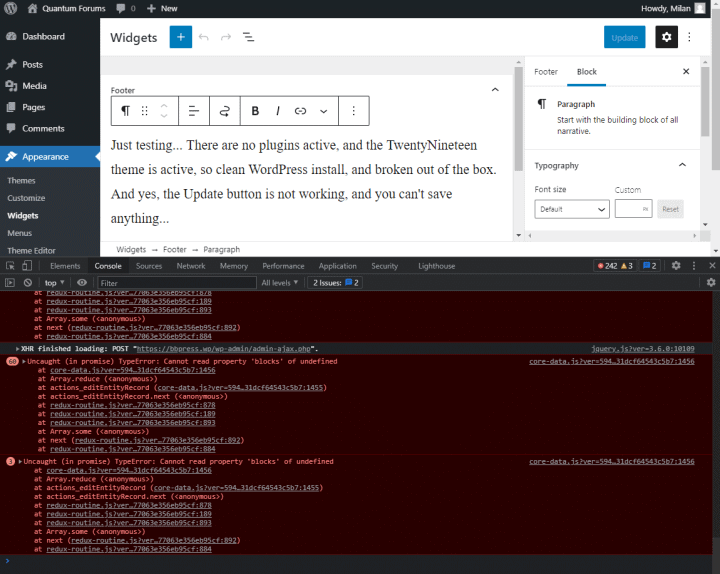The image size is (720, 574).
Task: Toggle the eye live expression icon
Action: coord(82,283)
